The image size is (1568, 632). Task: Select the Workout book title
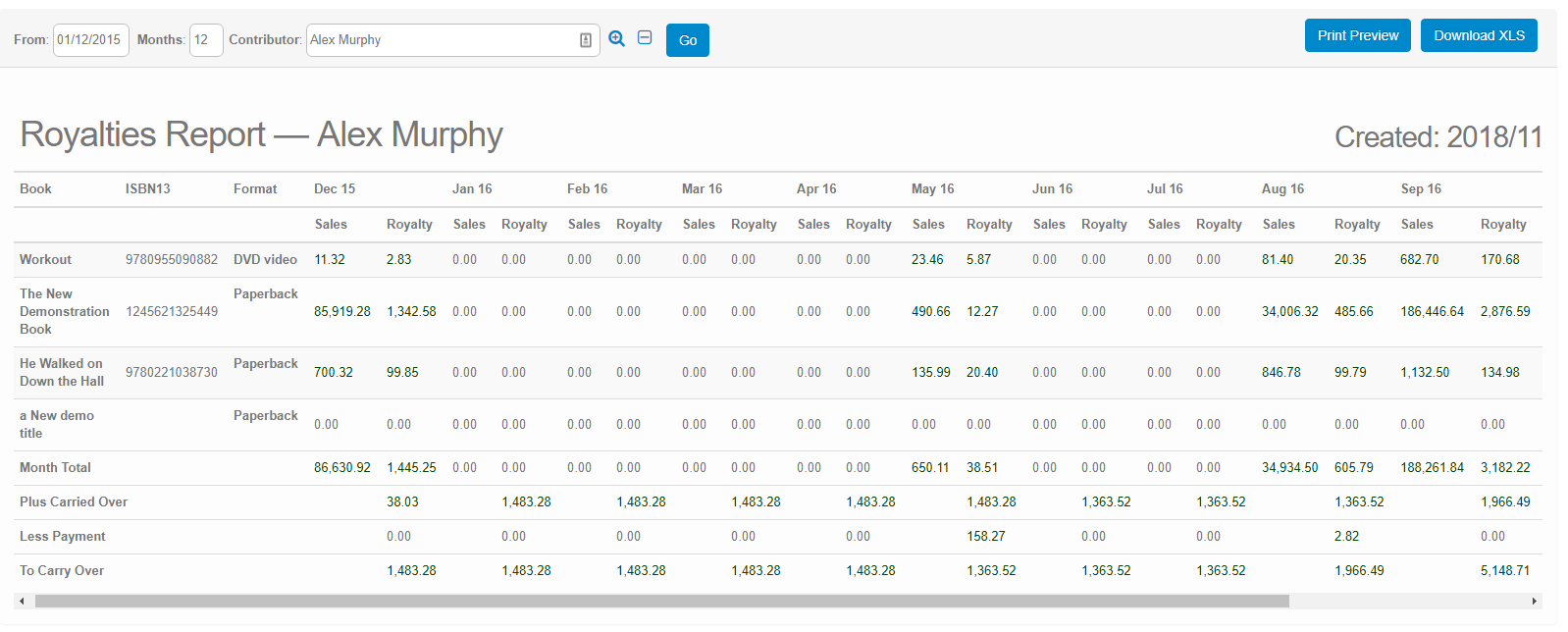pyautogui.click(x=45, y=259)
